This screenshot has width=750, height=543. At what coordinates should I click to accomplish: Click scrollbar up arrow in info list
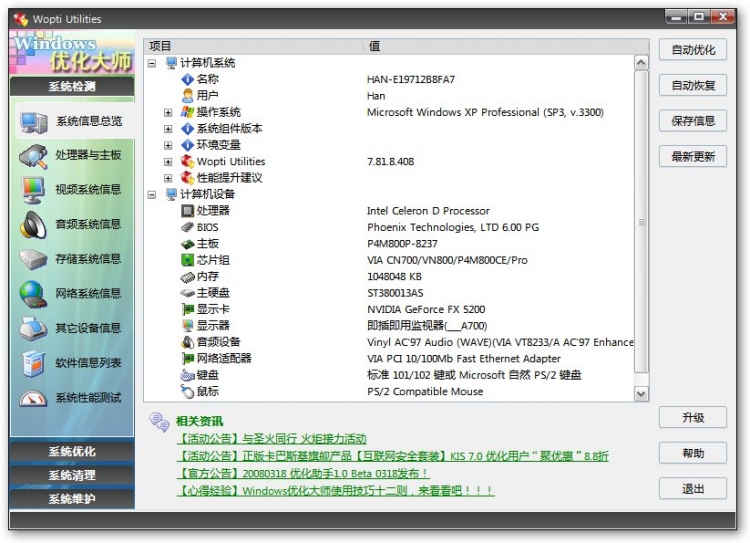coord(641,63)
